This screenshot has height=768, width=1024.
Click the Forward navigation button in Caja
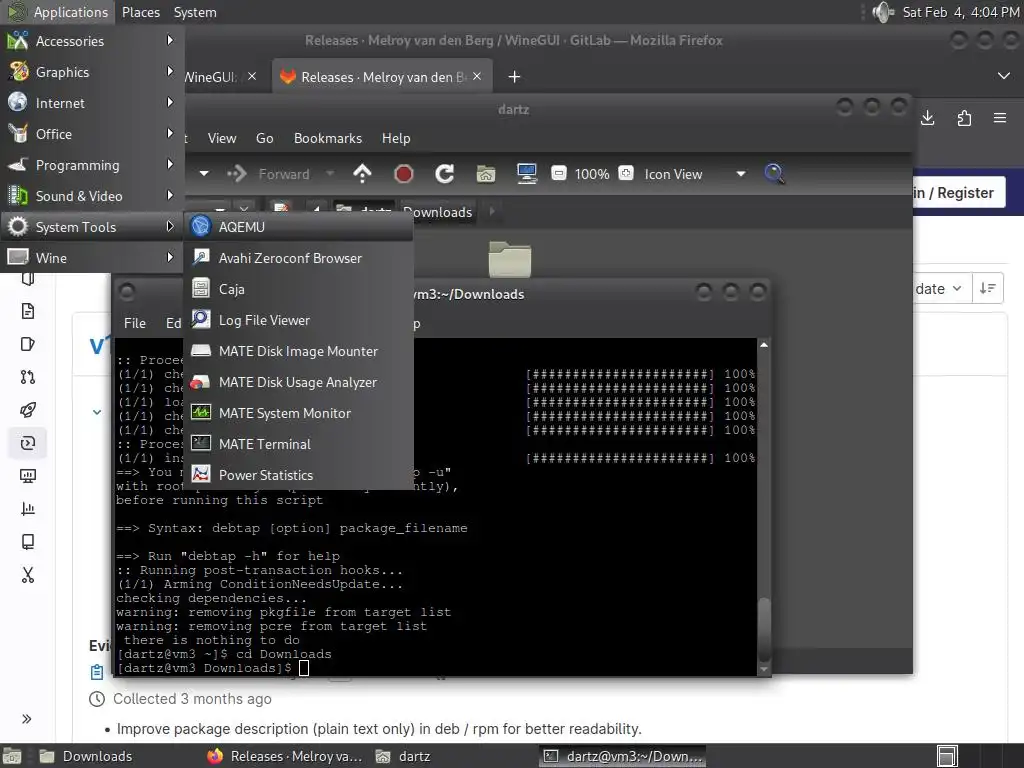(x=269, y=174)
